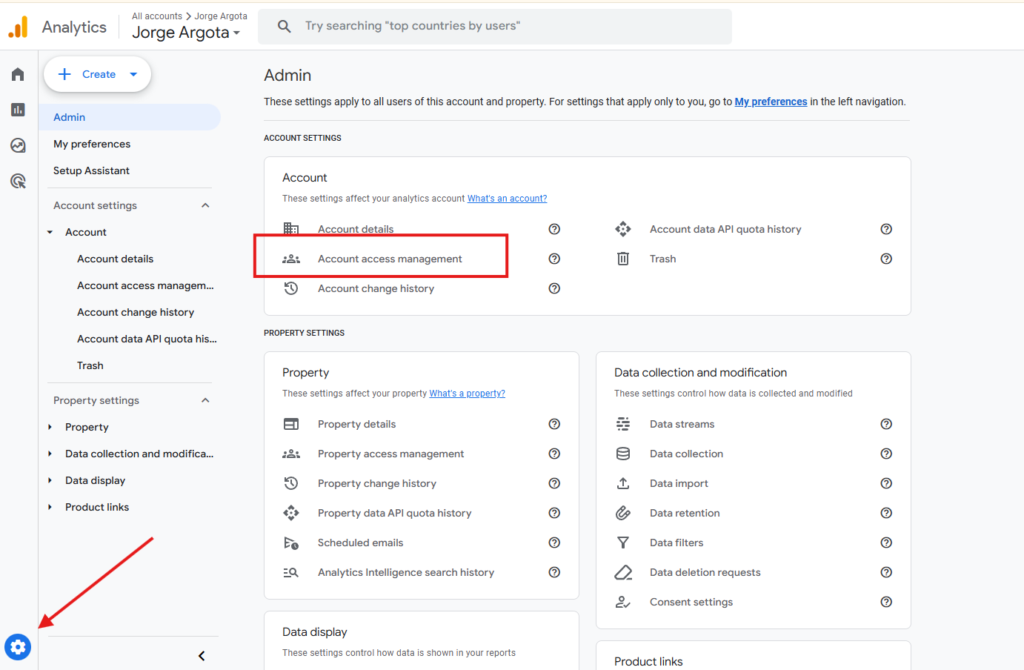Click help icon beside Account details
Screen dimensions: 1024x670
coord(554,229)
